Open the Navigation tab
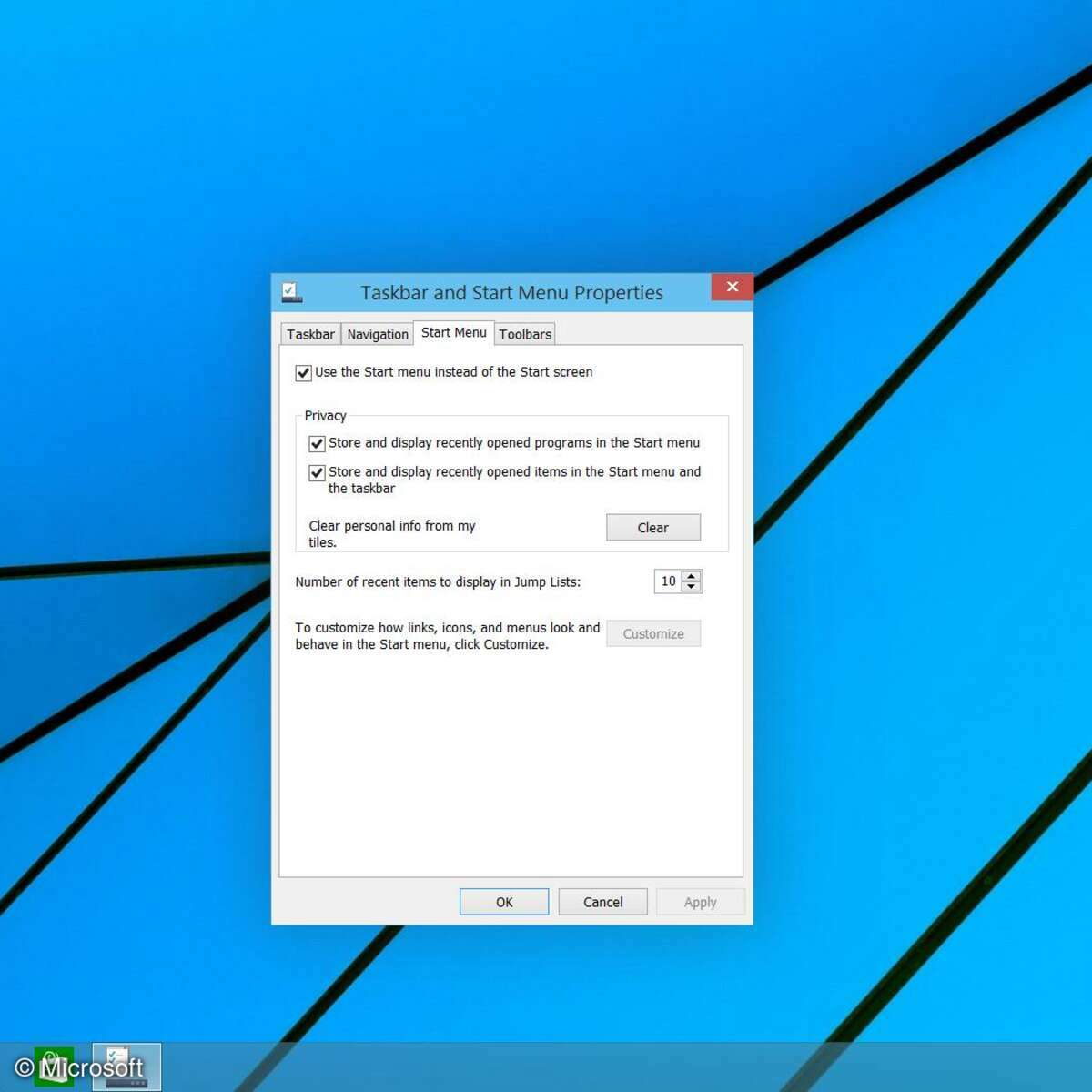Viewport: 1092px width, 1092px height. tap(378, 334)
